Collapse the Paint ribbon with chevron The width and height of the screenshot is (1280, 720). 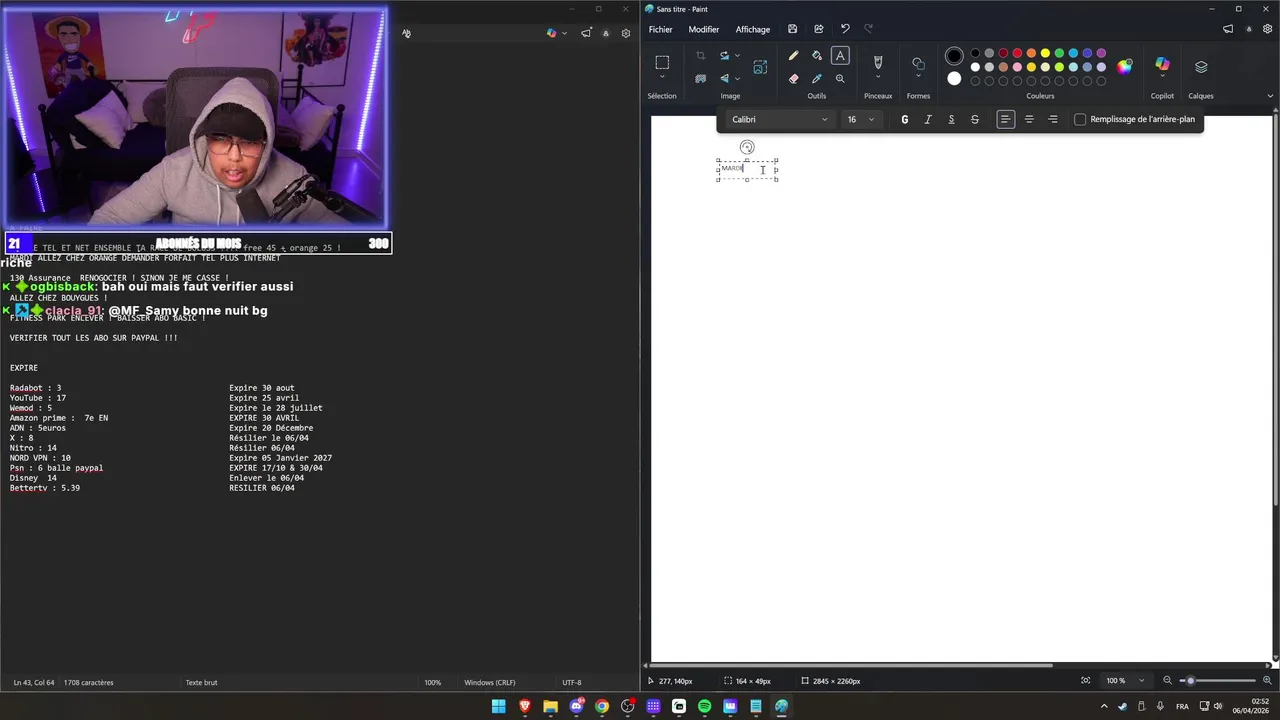pyautogui.click(x=1270, y=96)
